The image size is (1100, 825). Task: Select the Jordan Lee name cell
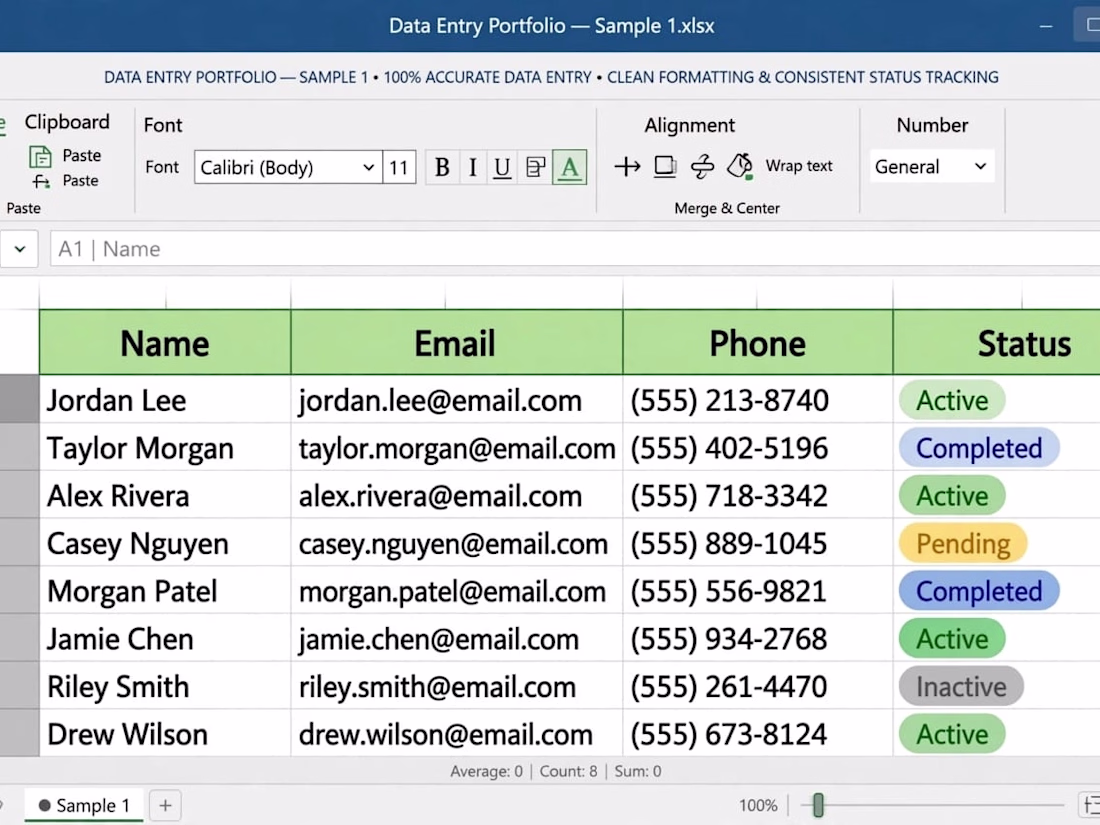(x=165, y=400)
